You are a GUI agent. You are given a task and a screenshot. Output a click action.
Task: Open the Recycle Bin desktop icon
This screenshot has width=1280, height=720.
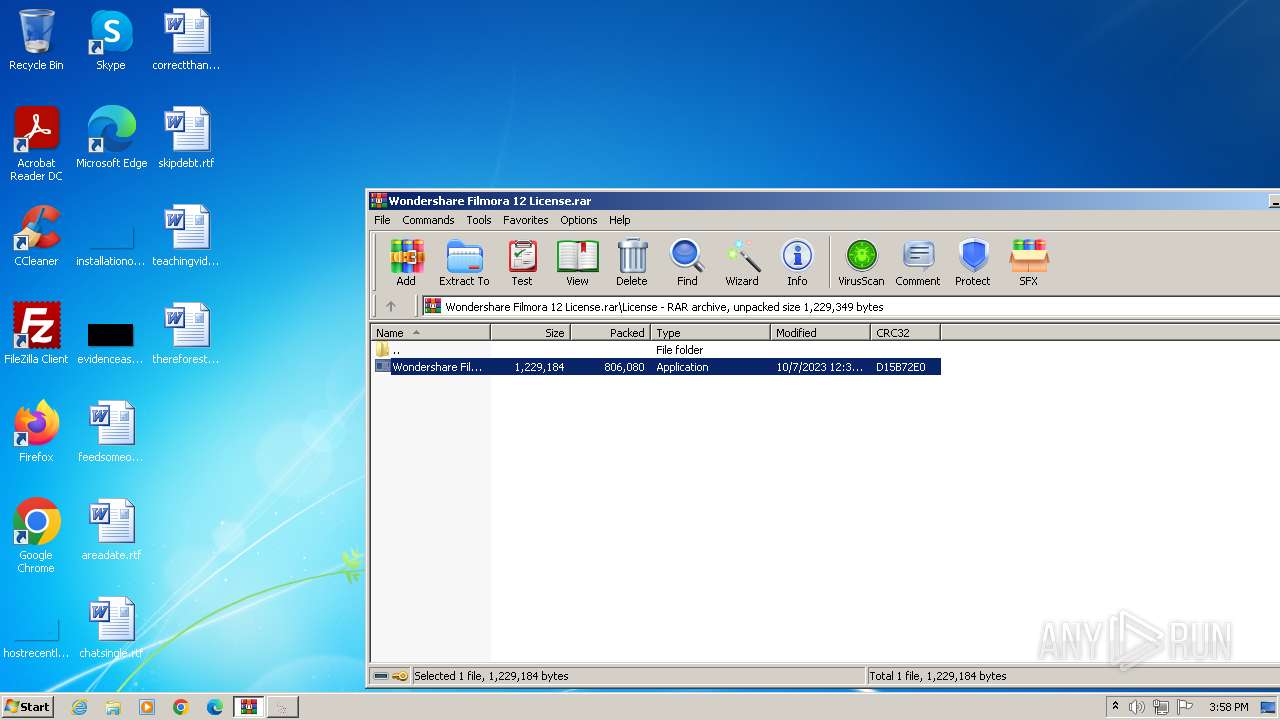click(x=36, y=41)
